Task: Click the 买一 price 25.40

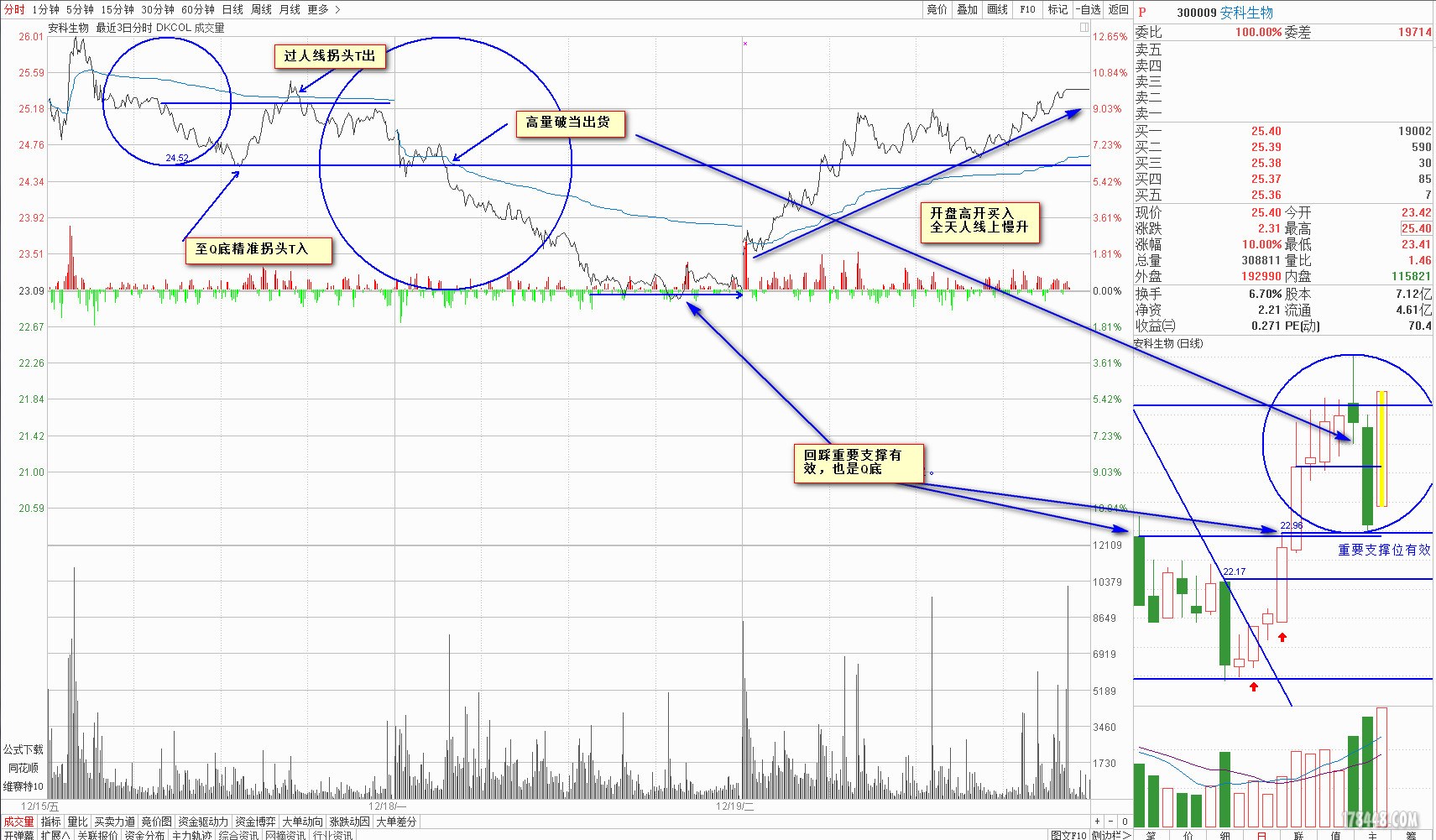Action: (1266, 131)
